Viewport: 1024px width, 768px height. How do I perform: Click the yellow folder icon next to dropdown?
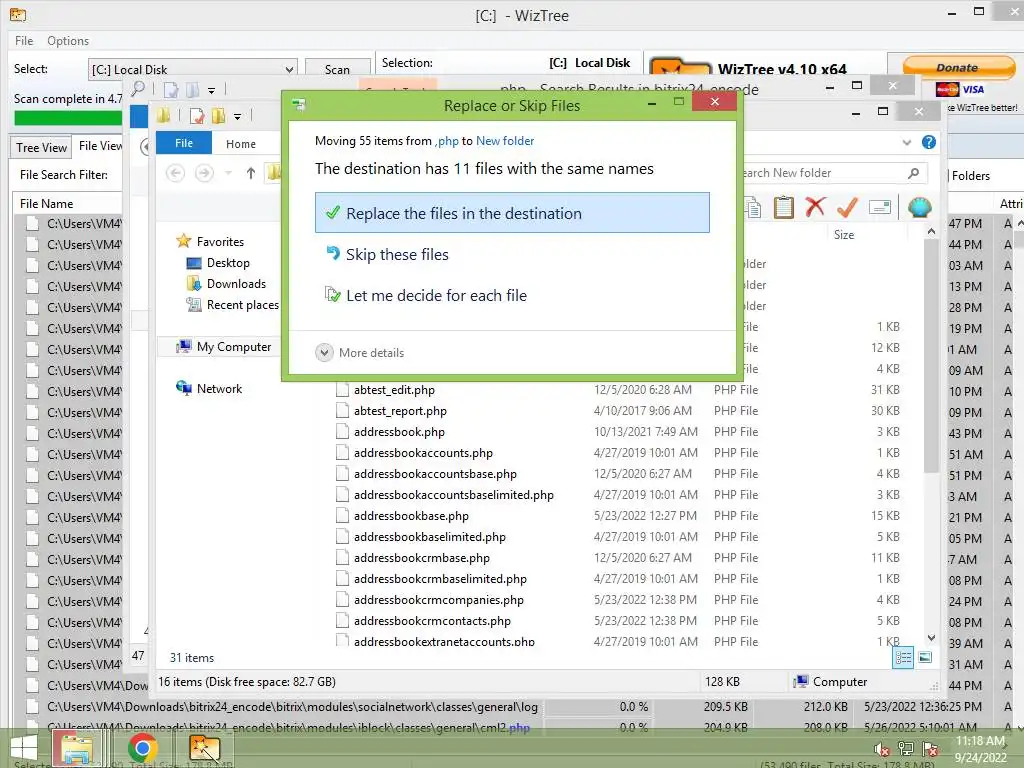pos(218,116)
